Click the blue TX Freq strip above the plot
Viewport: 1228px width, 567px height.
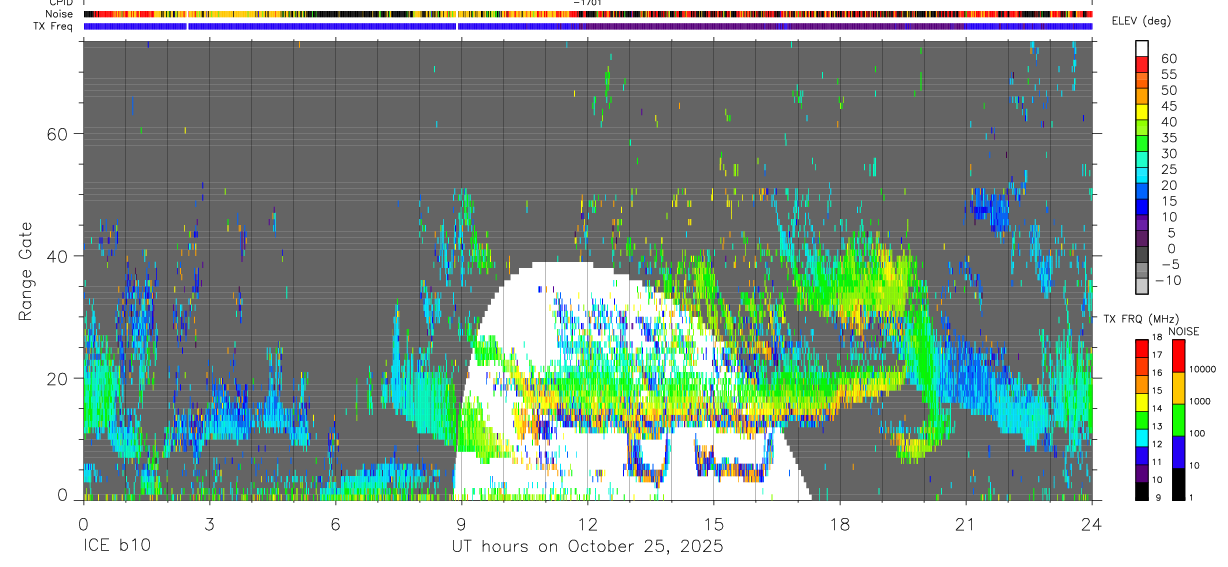(587, 26)
